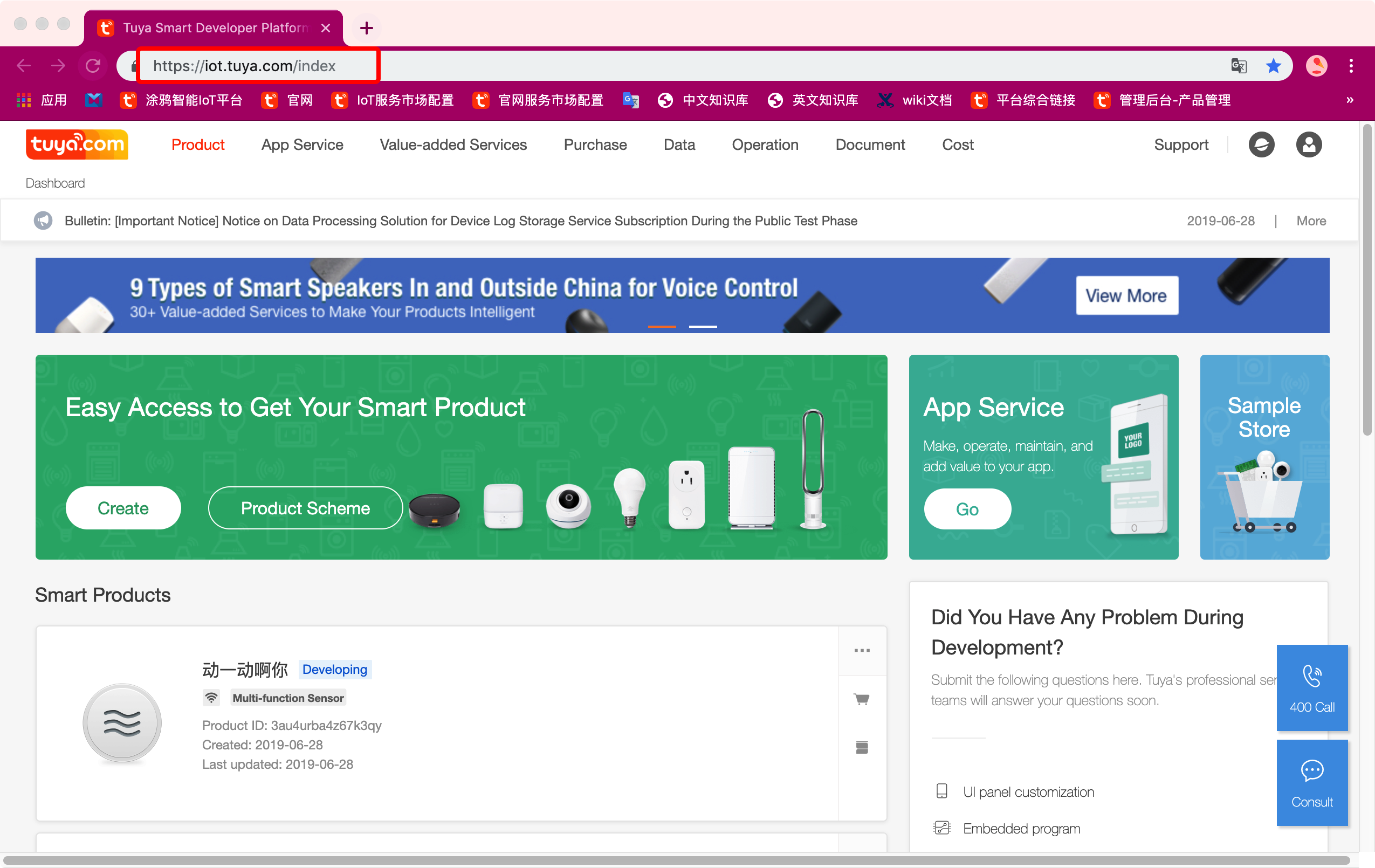Click the bulletin megaphone icon
Viewport: 1375px width, 868px height.
(x=43, y=221)
